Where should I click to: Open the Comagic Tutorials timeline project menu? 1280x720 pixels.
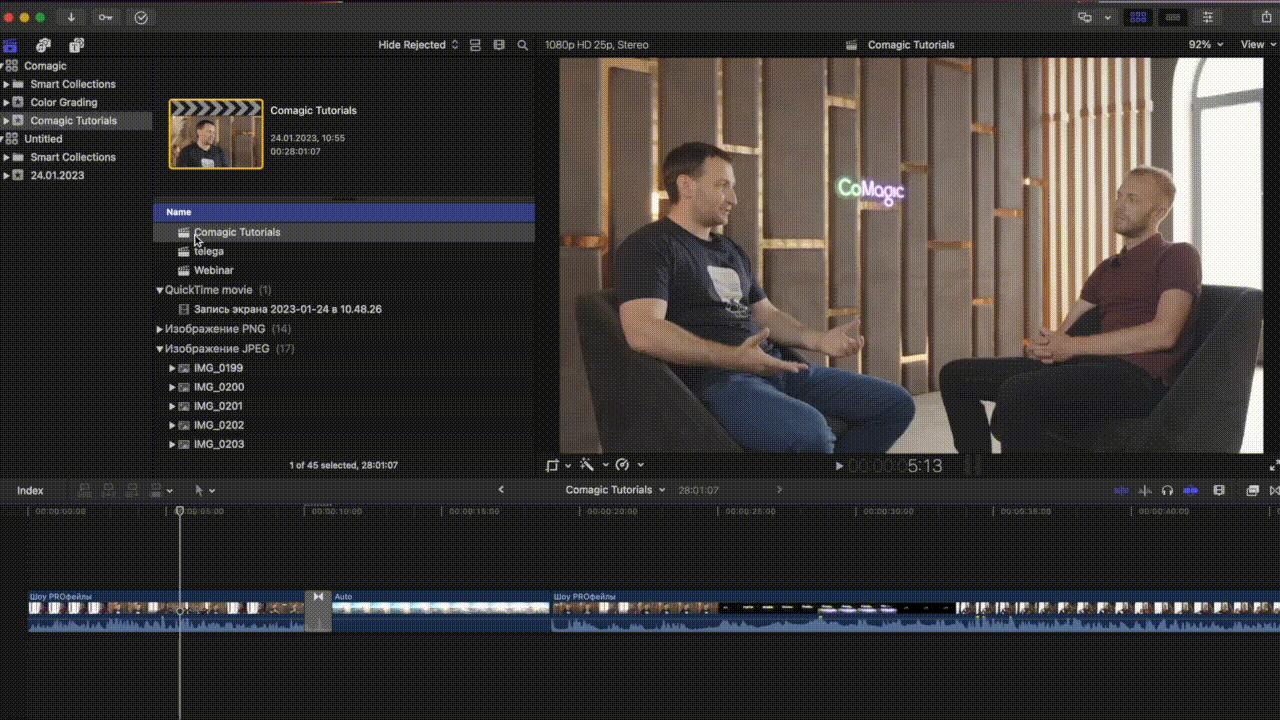(615, 490)
